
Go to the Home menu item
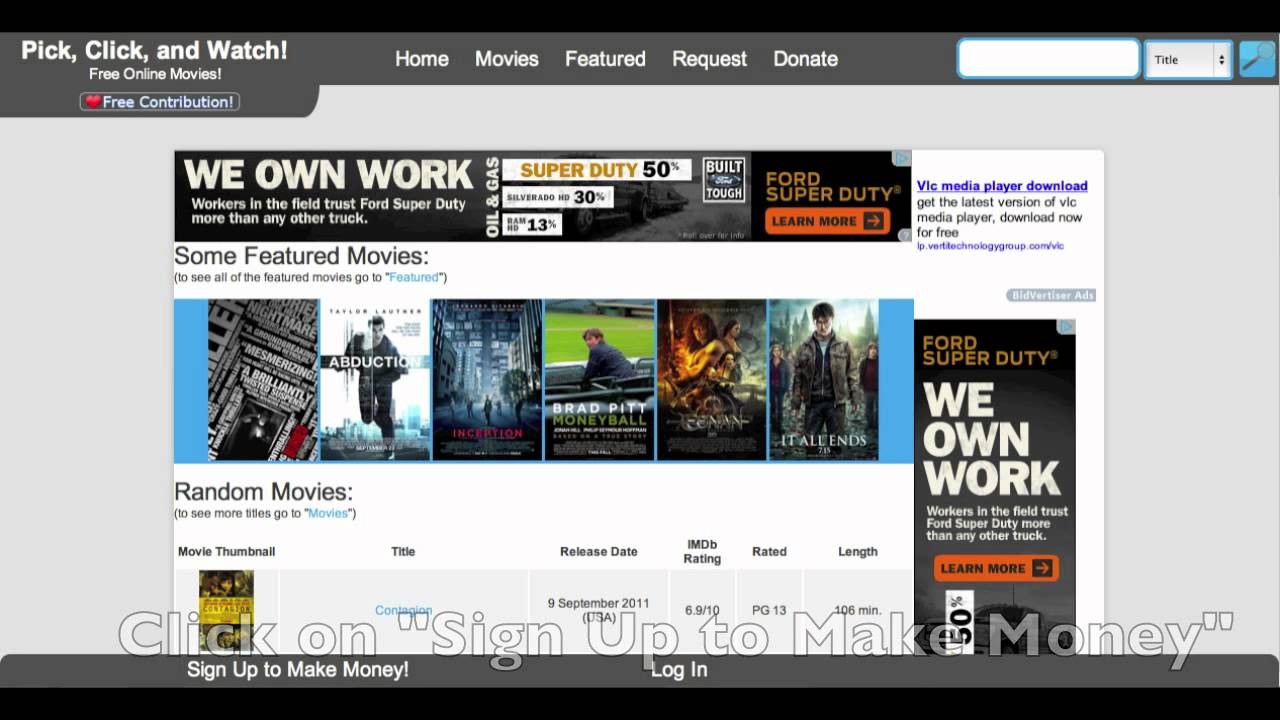coord(422,59)
